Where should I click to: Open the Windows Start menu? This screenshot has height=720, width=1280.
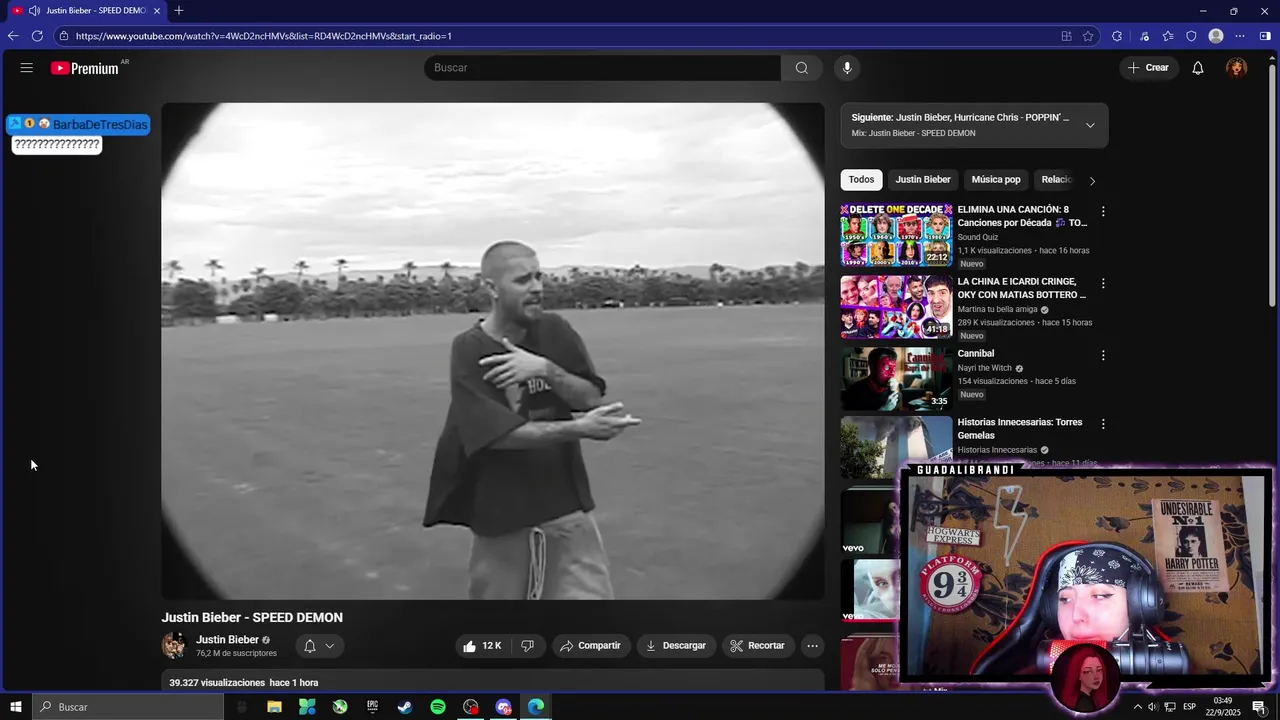pyautogui.click(x=16, y=707)
